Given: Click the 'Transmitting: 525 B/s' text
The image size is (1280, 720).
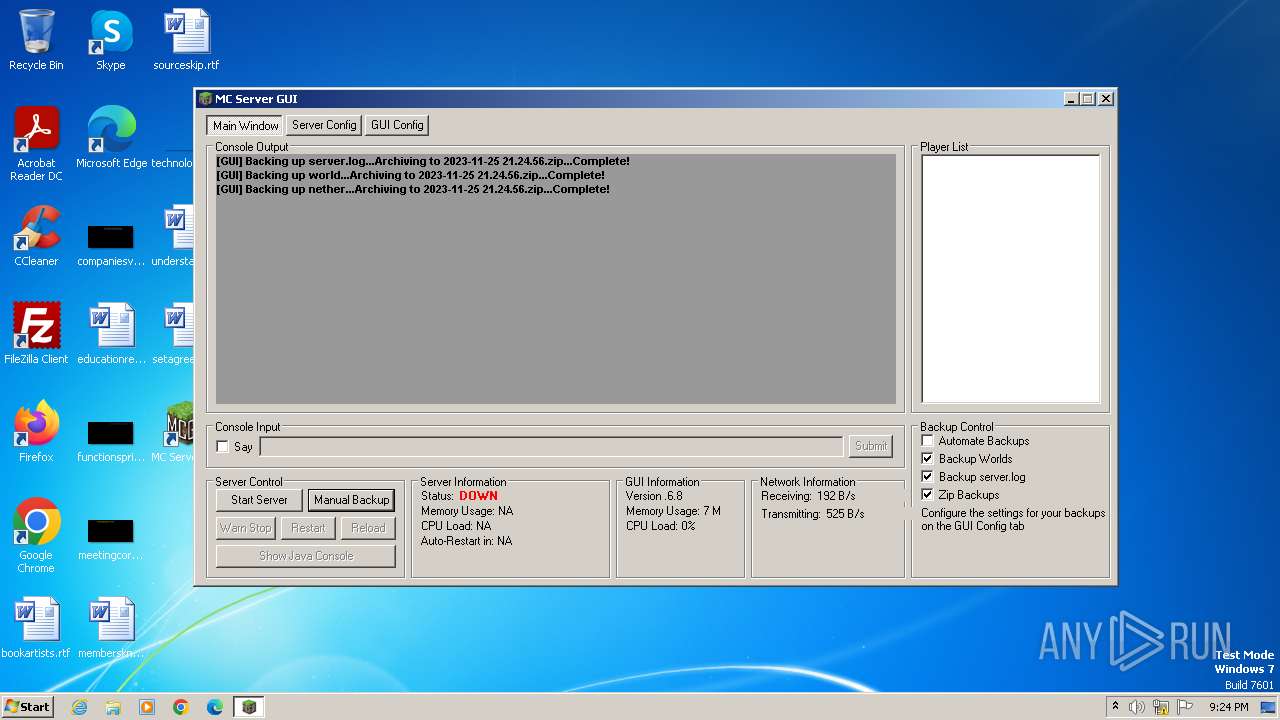Looking at the screenshot, I should [813, 514].
